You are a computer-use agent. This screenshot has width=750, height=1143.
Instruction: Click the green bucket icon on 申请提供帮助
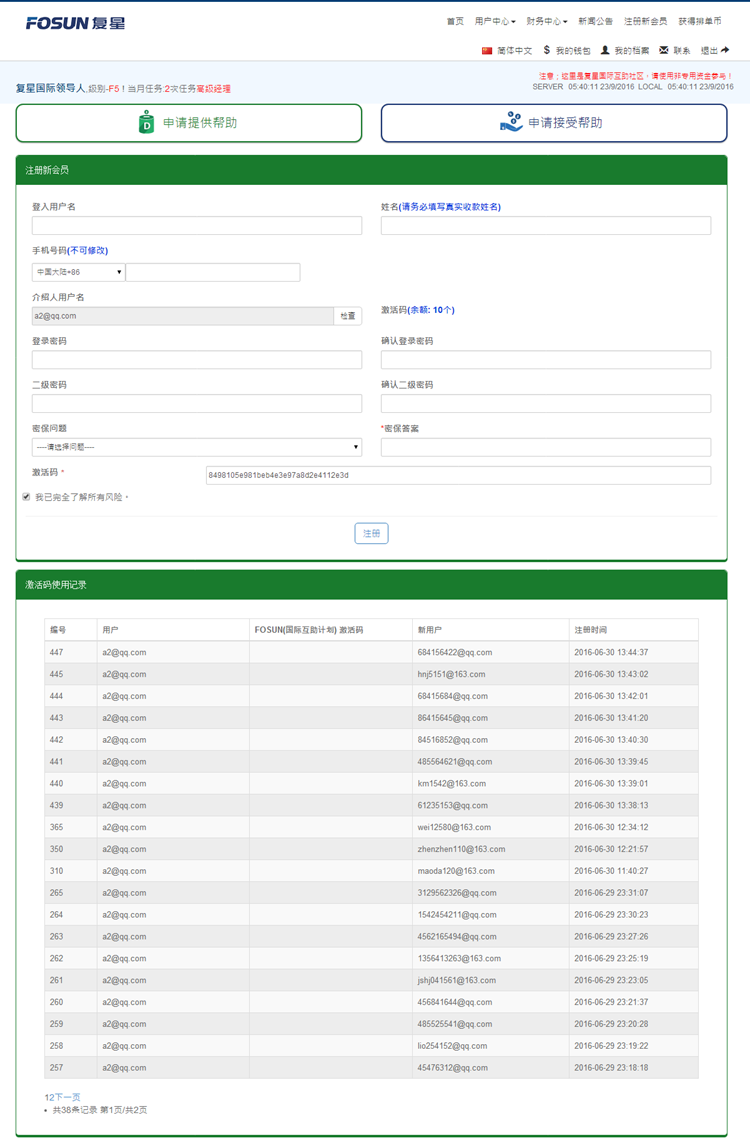coord(147,122)
